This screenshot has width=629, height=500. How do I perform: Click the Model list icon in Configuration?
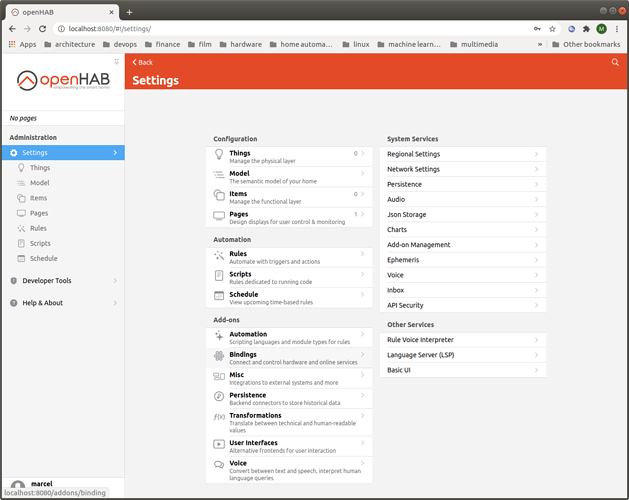(219, 175)
